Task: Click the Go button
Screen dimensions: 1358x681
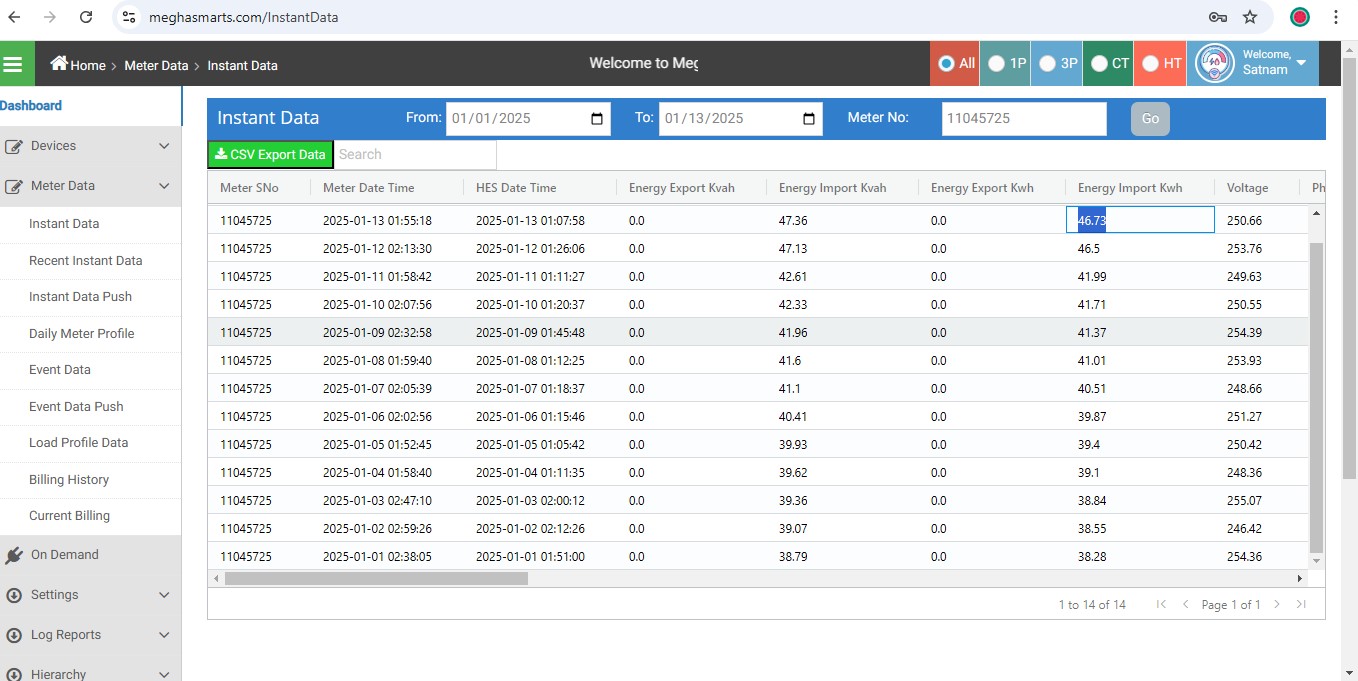Action: 1150,119
